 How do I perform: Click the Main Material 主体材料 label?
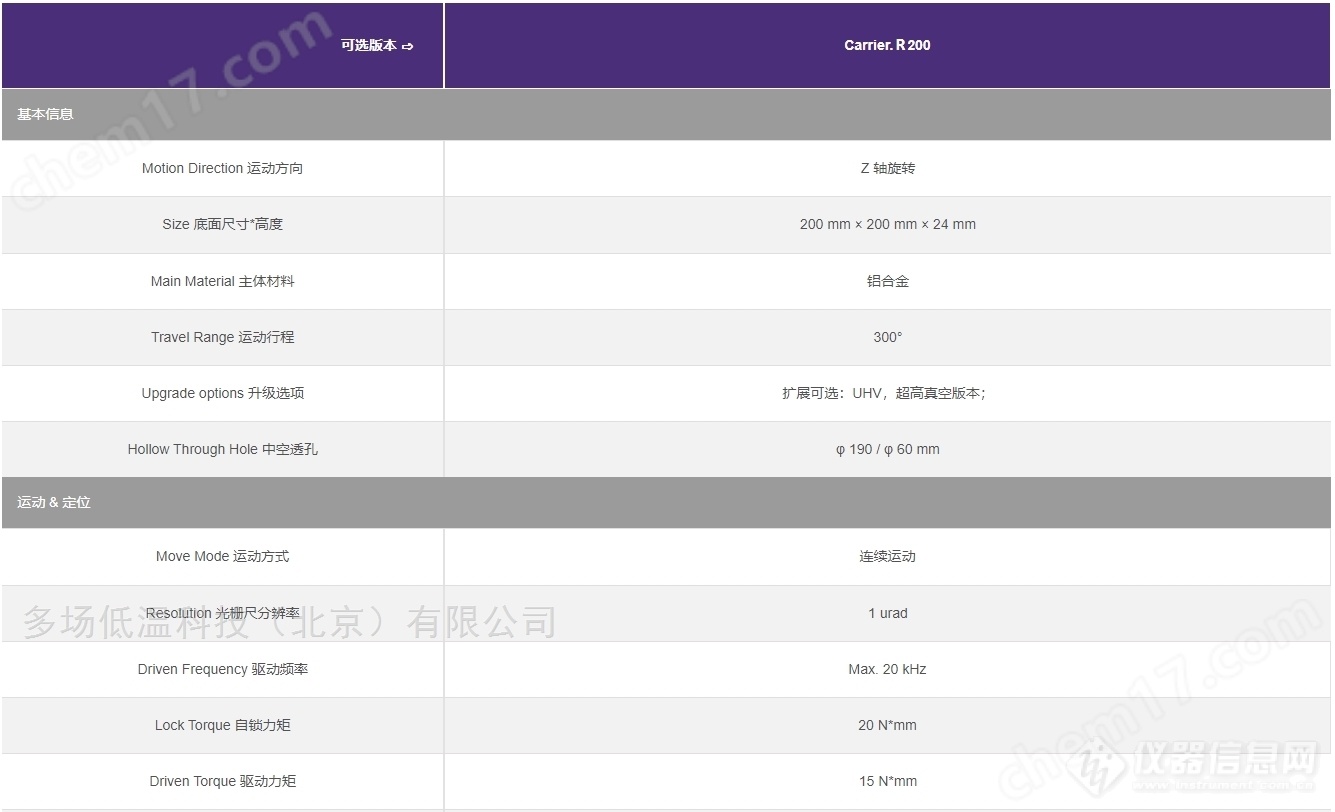(x=222, y=281)
